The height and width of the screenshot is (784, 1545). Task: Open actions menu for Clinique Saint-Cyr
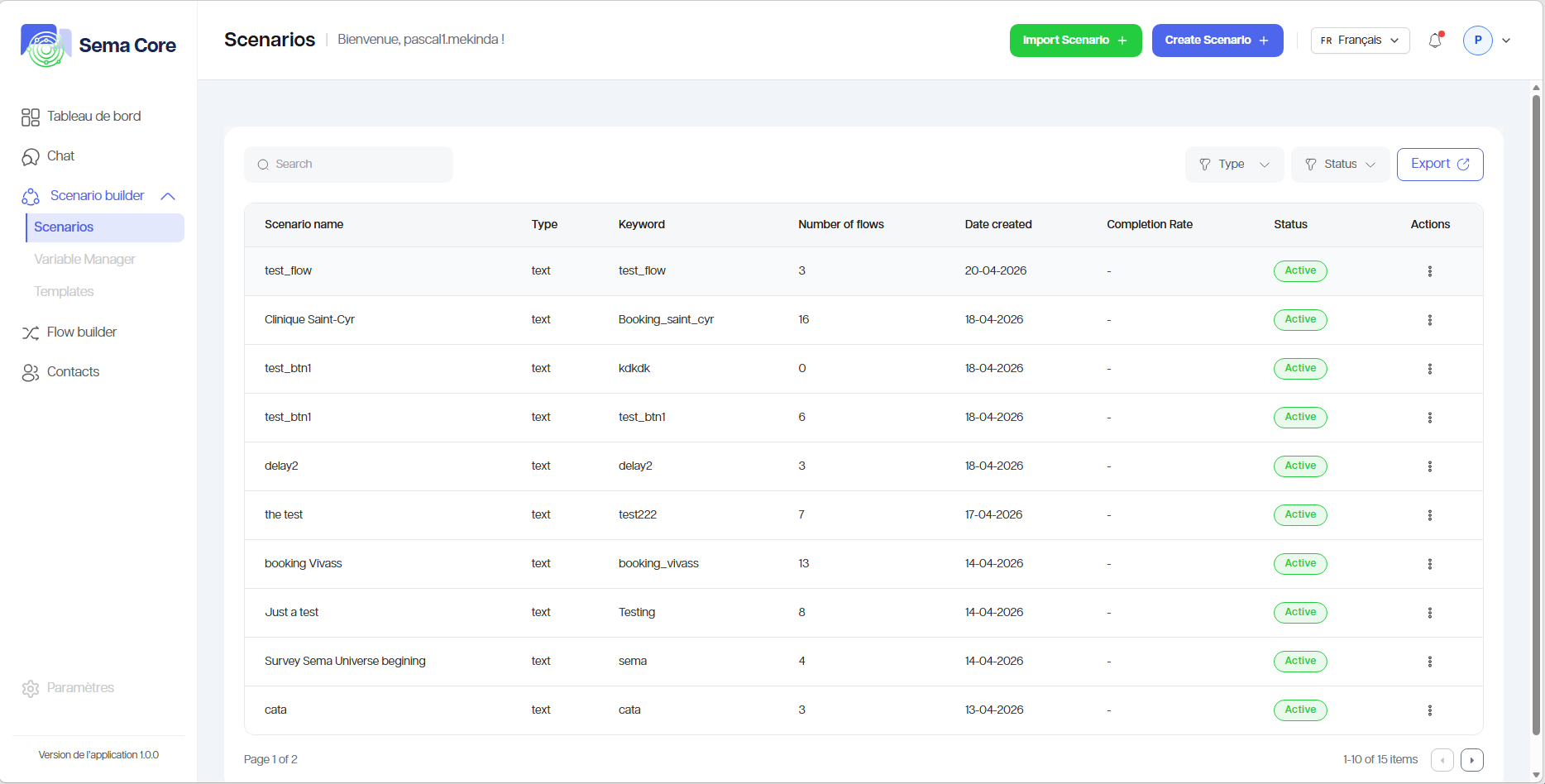(x=1429, y=320)
